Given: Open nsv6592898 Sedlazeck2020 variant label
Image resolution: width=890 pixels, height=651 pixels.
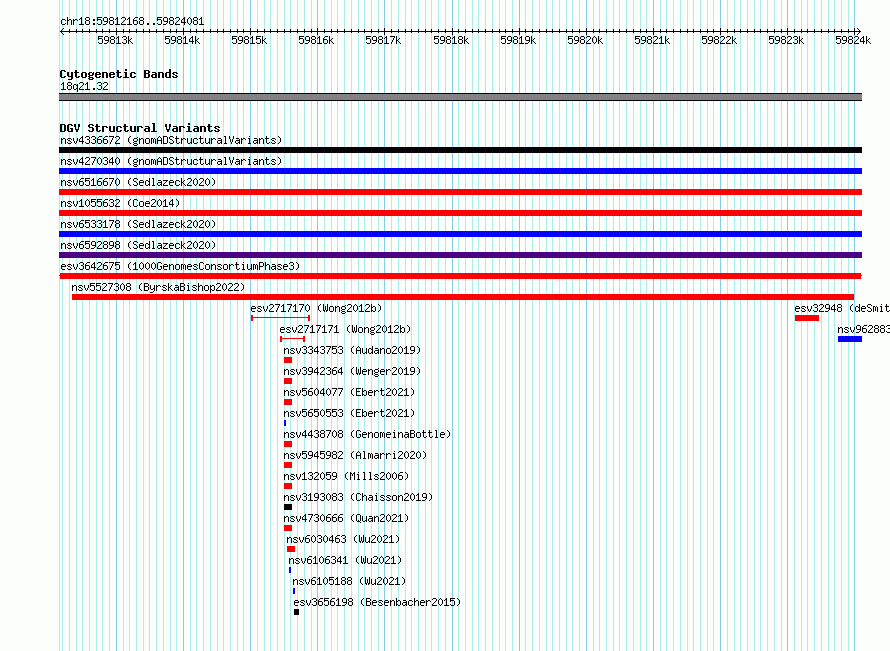Looking at the screenshot, I should (138, 245).
